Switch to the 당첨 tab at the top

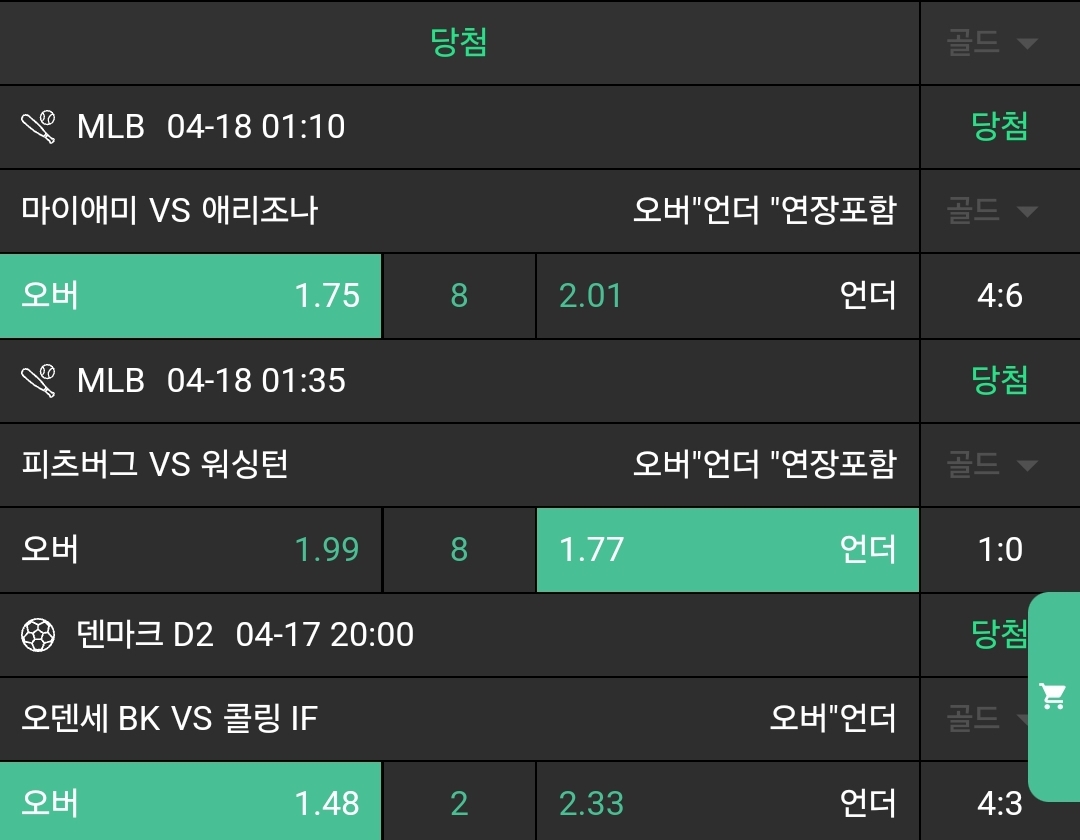click(x=459, y=43)
